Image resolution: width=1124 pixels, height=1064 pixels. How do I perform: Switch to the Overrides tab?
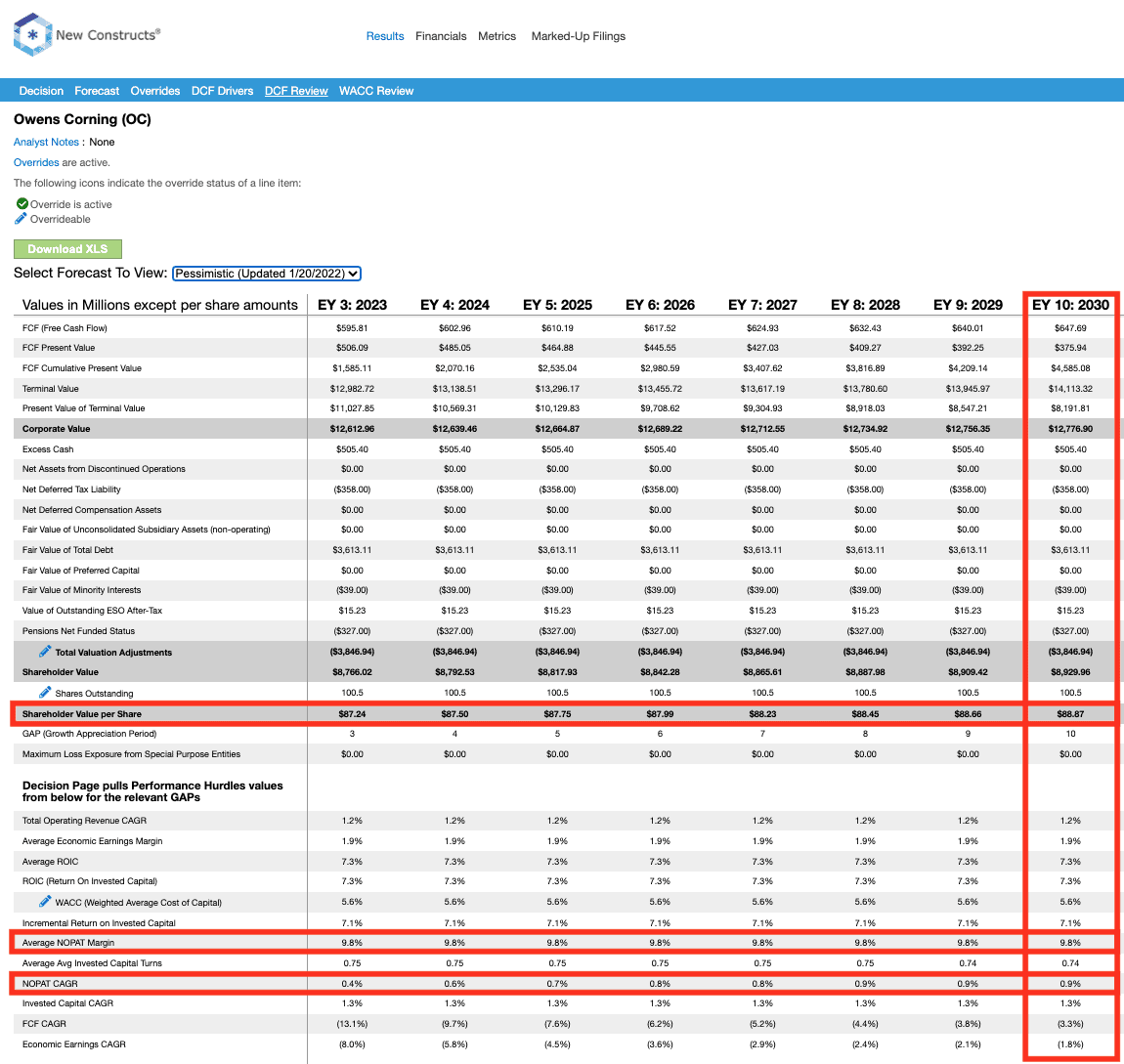click(154, 91)
